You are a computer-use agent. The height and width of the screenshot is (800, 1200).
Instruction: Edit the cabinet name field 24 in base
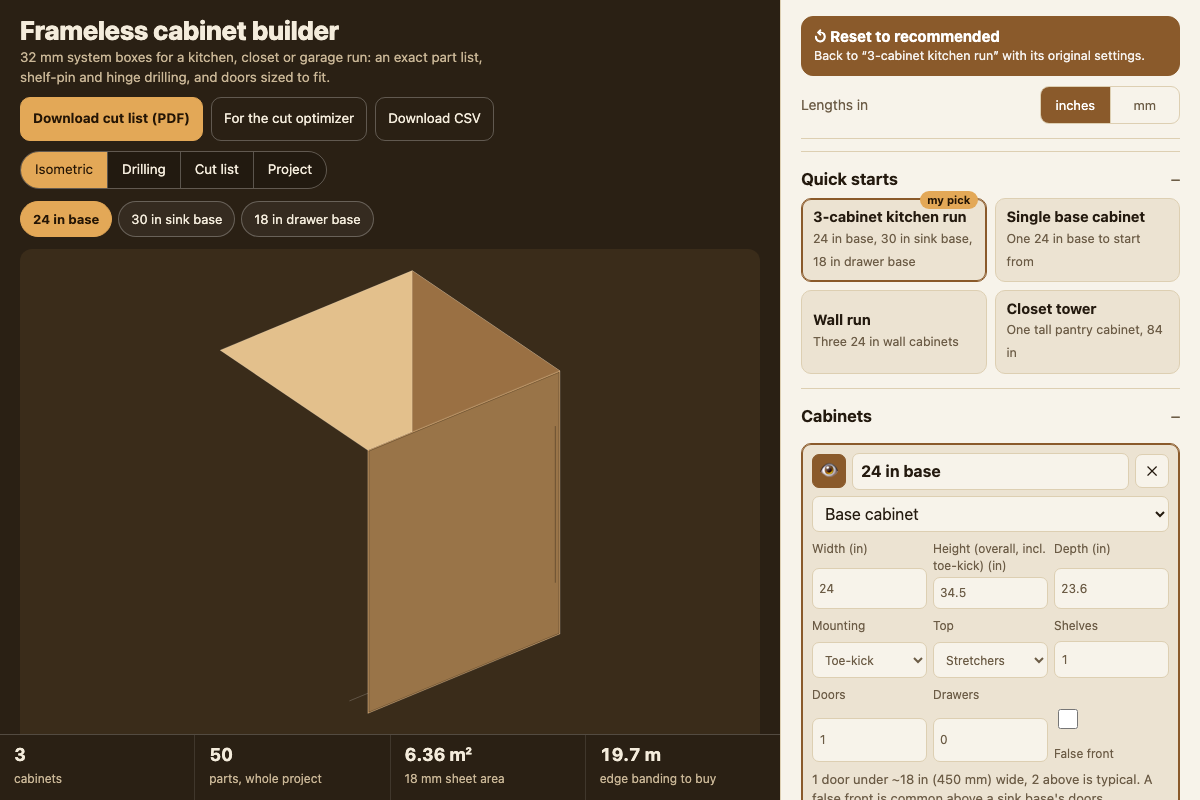[990, 471]
